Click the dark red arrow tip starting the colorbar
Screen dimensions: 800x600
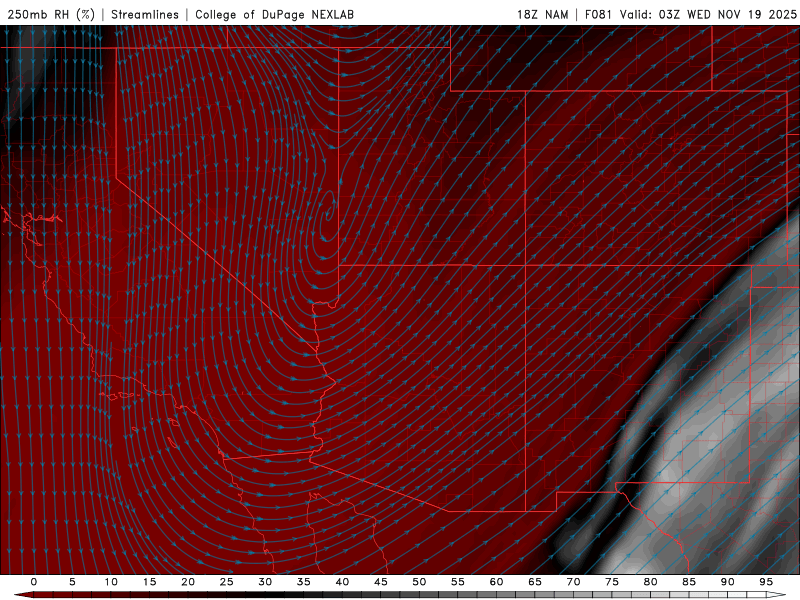pyautogui.click(x=23, y=595)
